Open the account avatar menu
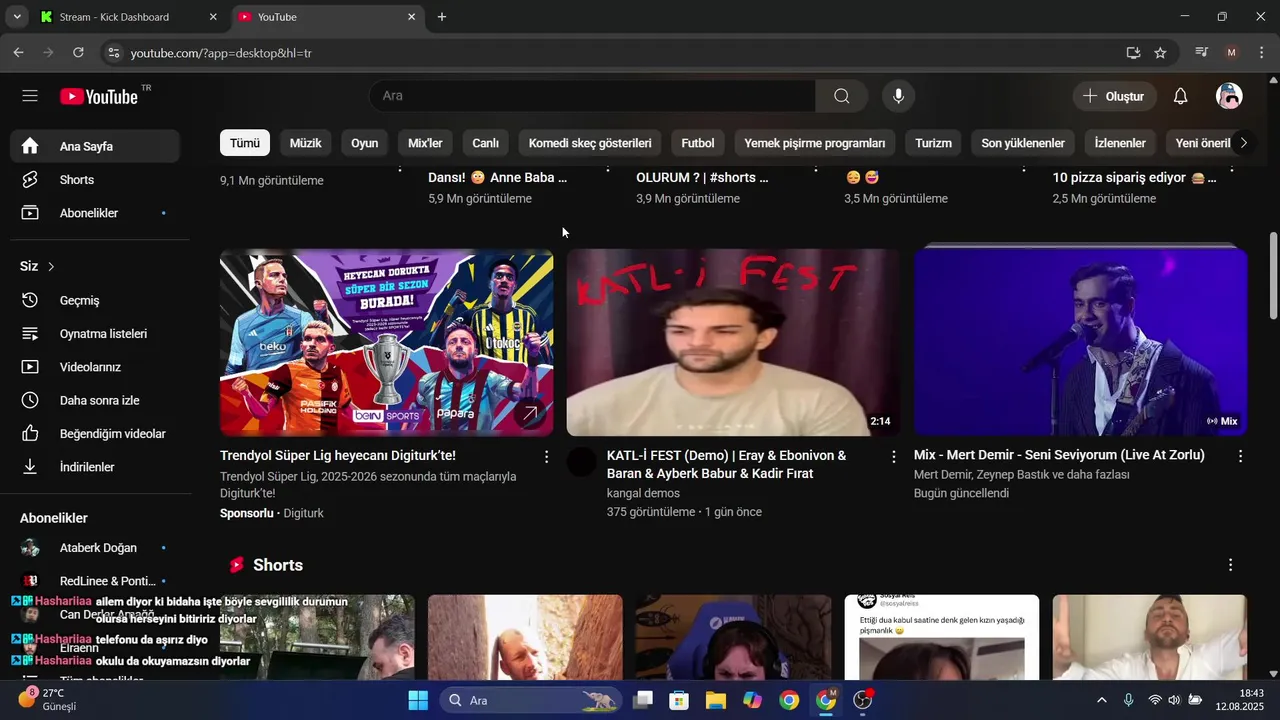The width and height of the screenshot is (1280, 720). tap(1229, 96)
